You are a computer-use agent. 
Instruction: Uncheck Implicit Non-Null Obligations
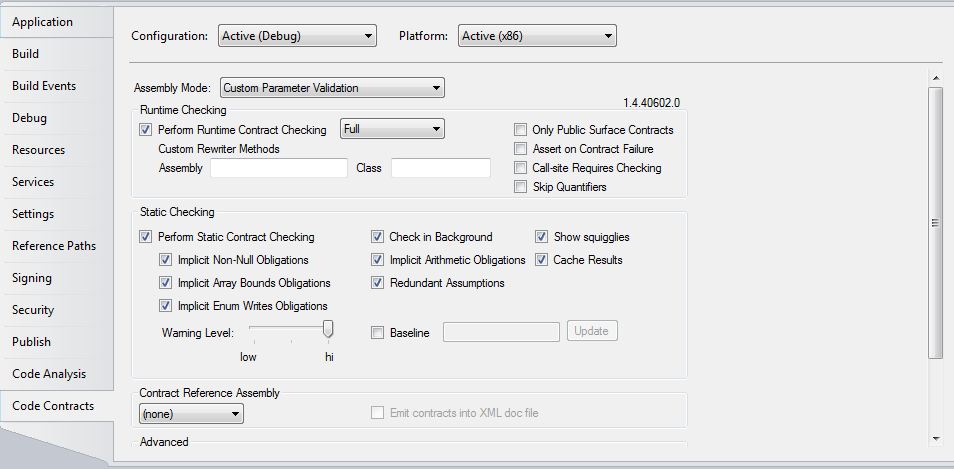point(166,260)
